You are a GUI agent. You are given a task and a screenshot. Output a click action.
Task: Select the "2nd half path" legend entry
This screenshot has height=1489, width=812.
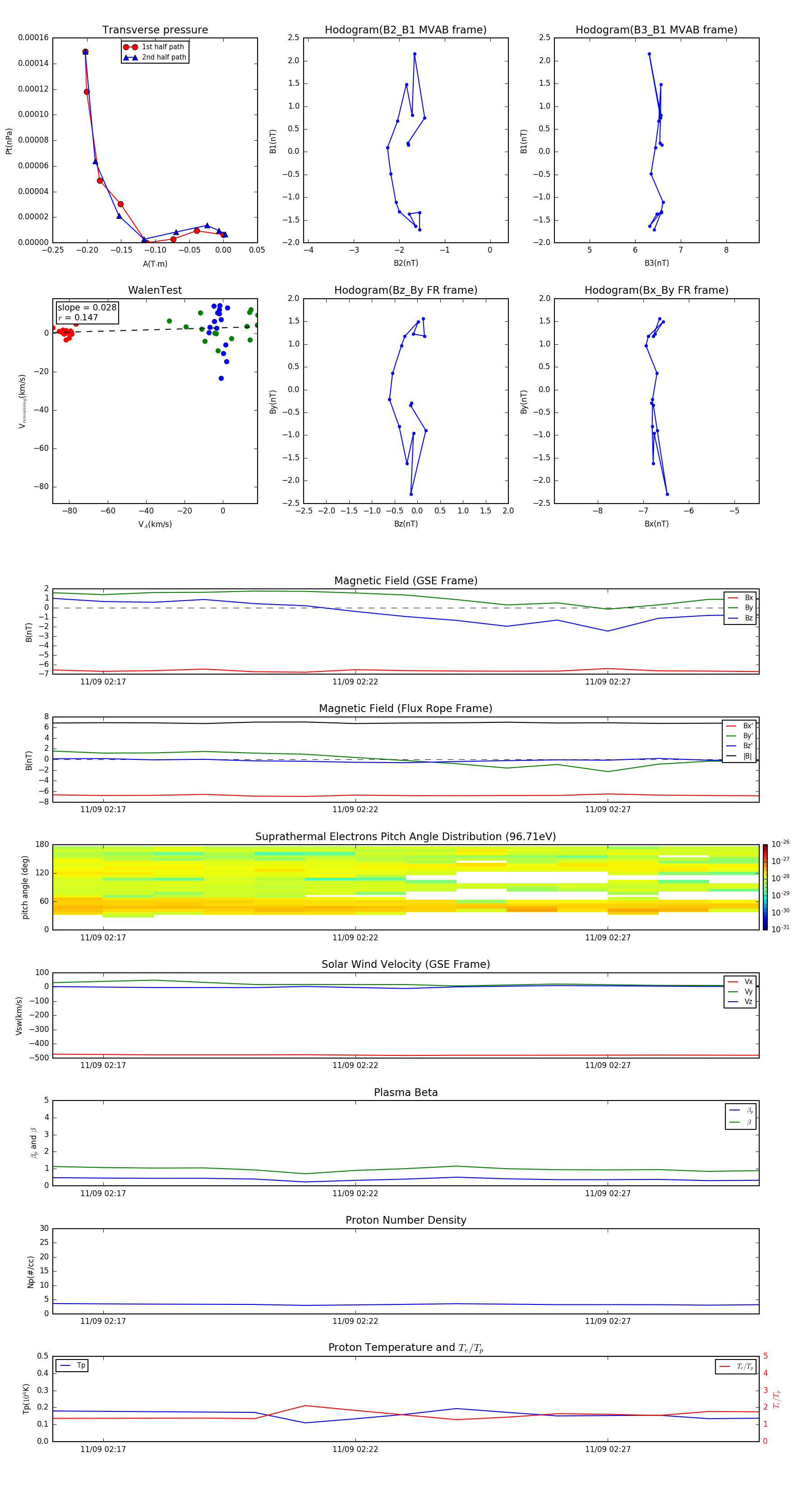point(154,57)
